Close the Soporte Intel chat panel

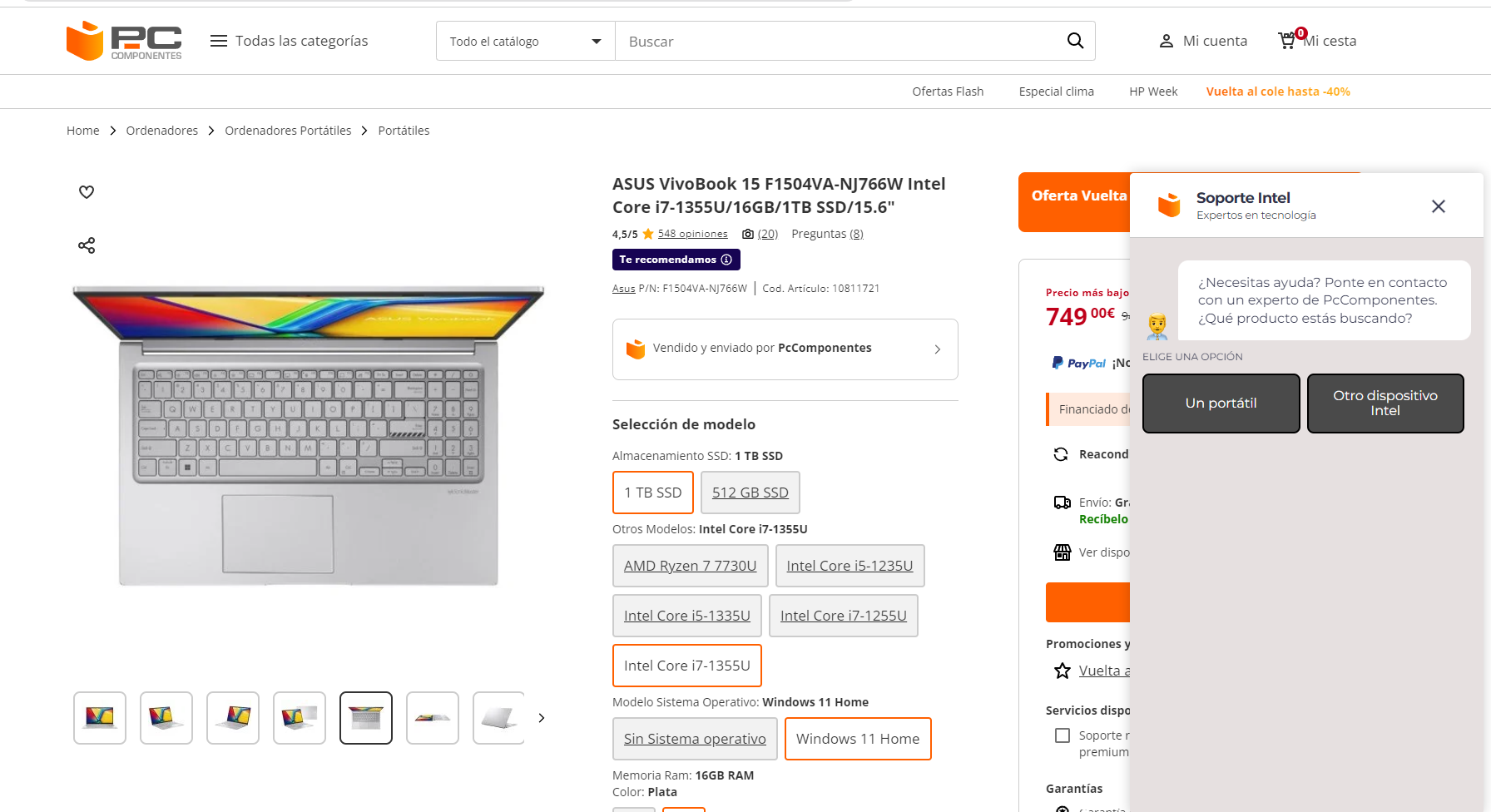[1438, 206]
